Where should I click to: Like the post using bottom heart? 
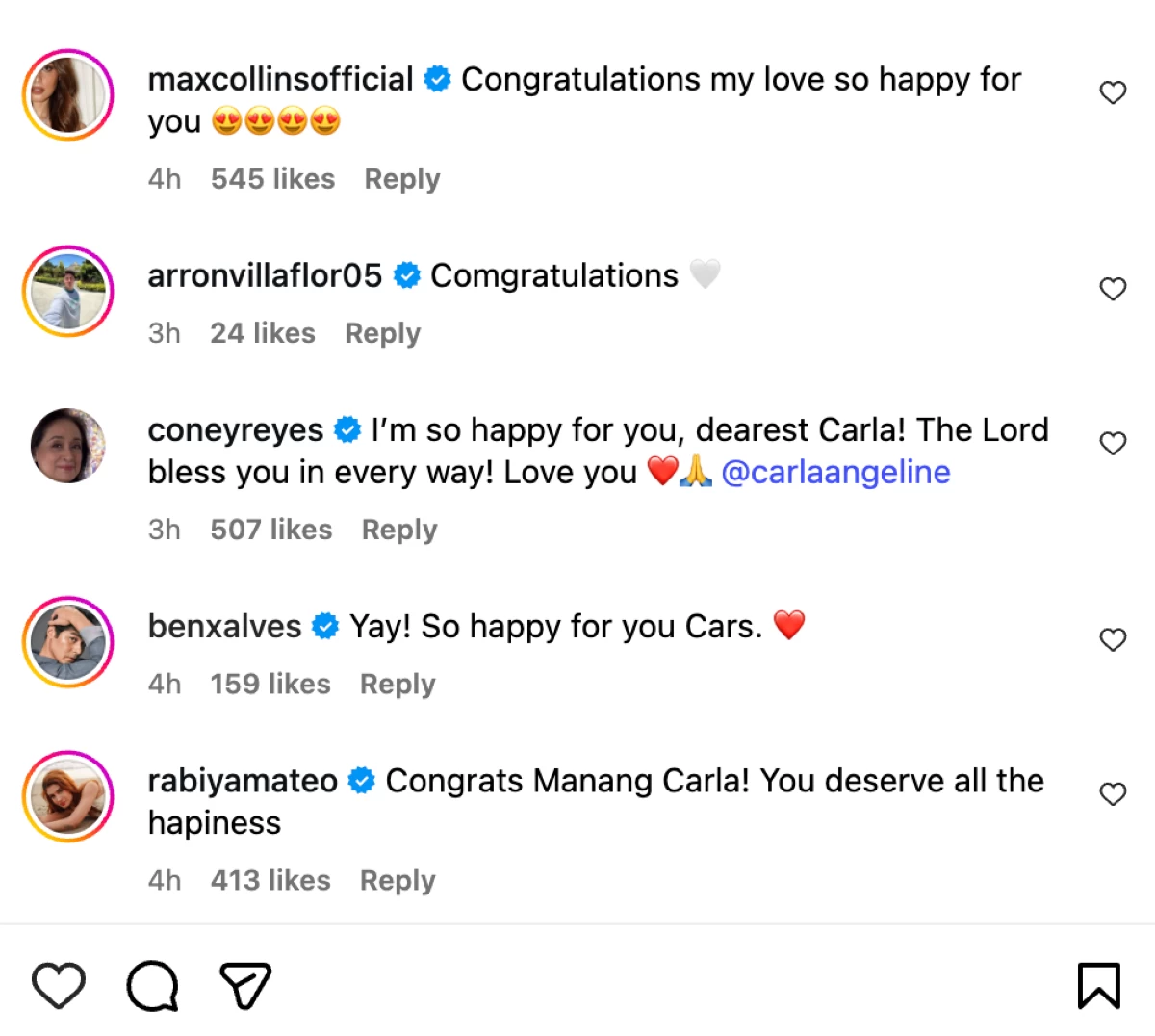(59, 985)
